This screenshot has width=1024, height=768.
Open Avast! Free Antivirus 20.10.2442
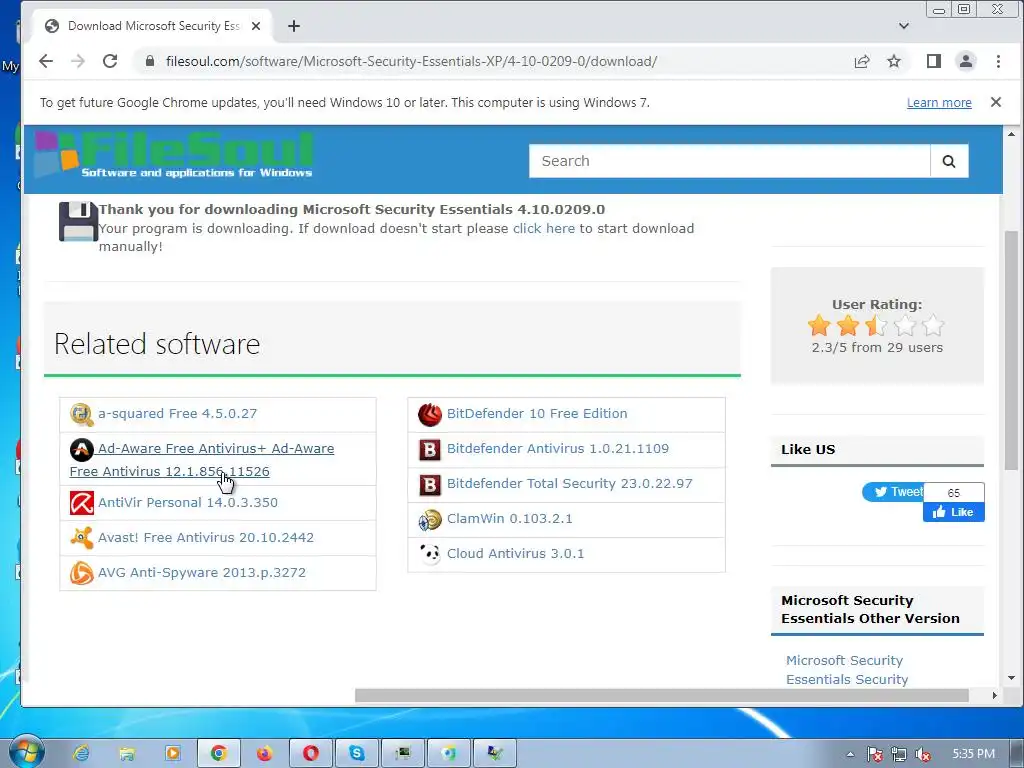(x=206, y=537)
